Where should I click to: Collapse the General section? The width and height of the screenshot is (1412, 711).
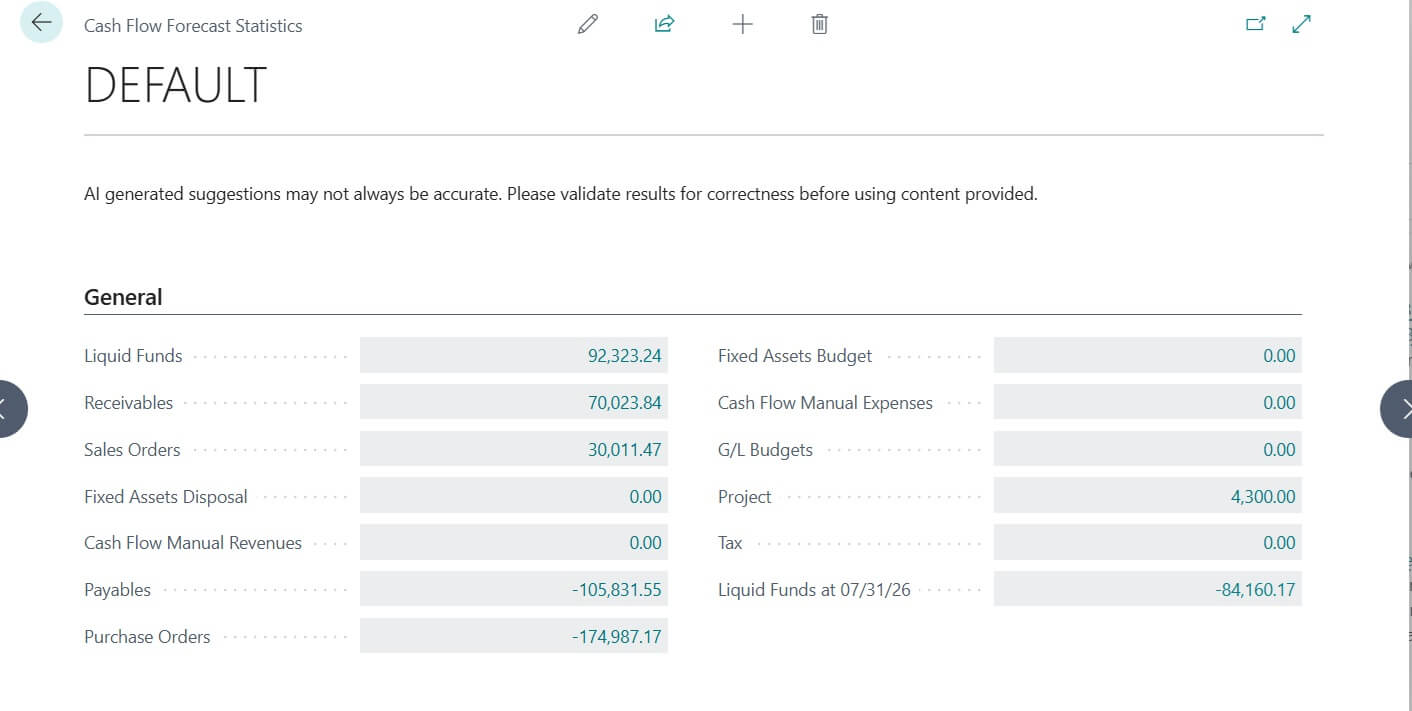coord(123,297)
